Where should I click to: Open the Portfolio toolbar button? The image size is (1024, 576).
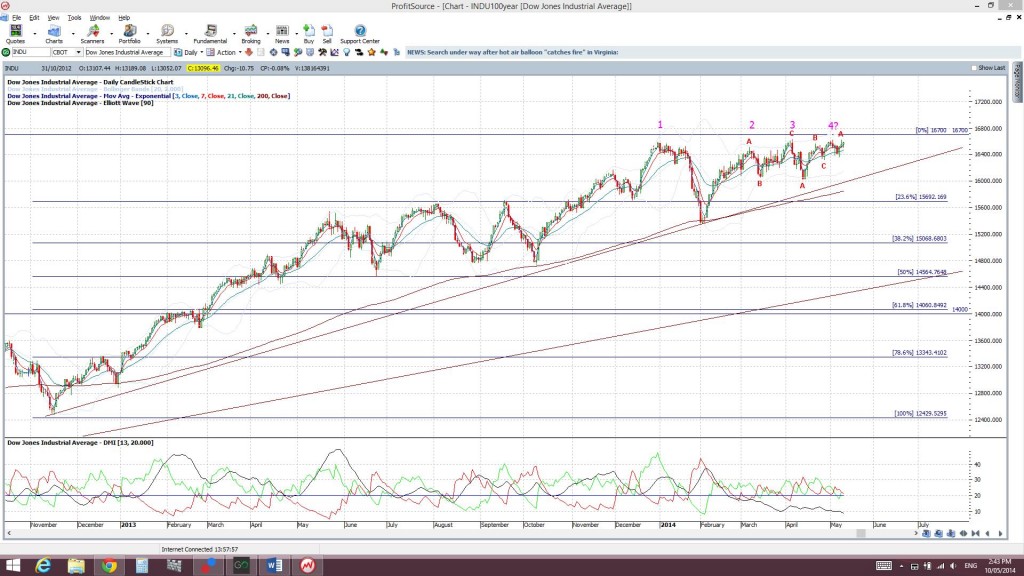click(x=129, y=34)
